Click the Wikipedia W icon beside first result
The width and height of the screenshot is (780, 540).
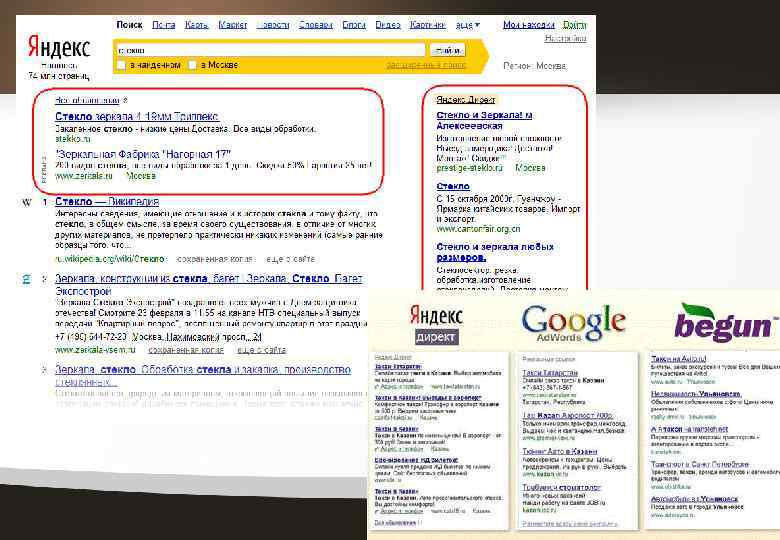click(x=27, y=202)
